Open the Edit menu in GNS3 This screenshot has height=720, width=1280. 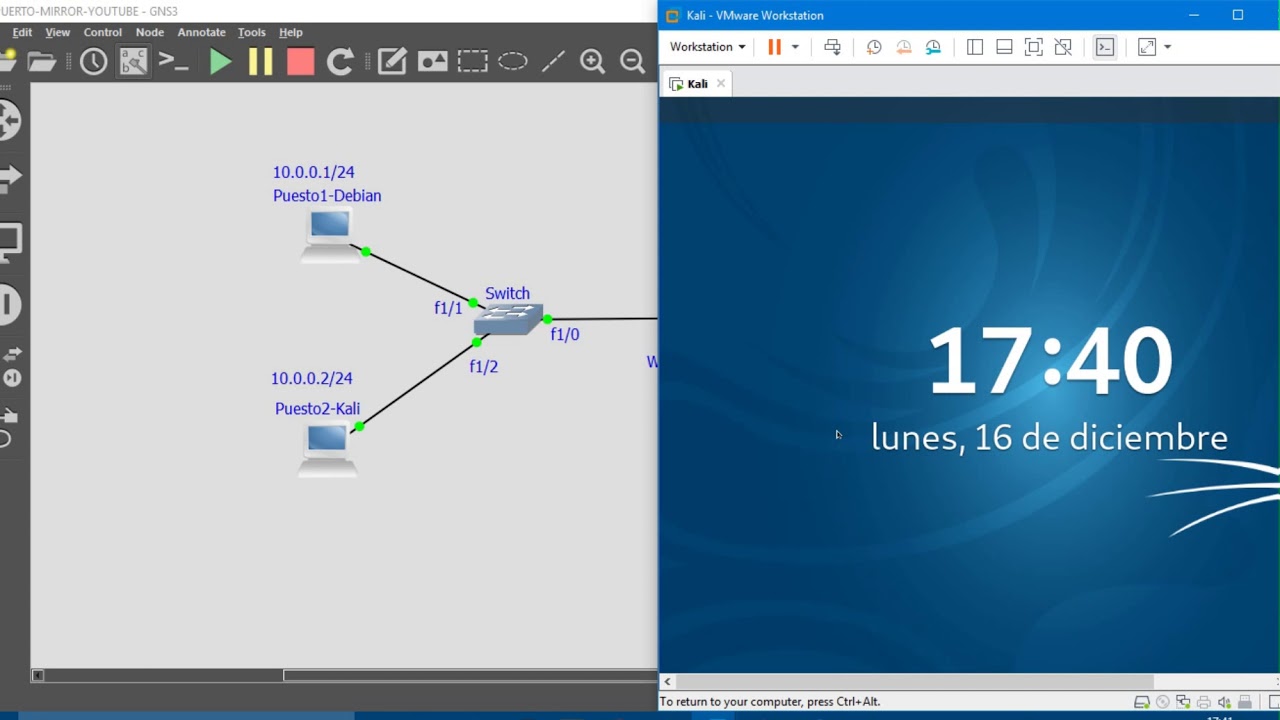[22, 32]
